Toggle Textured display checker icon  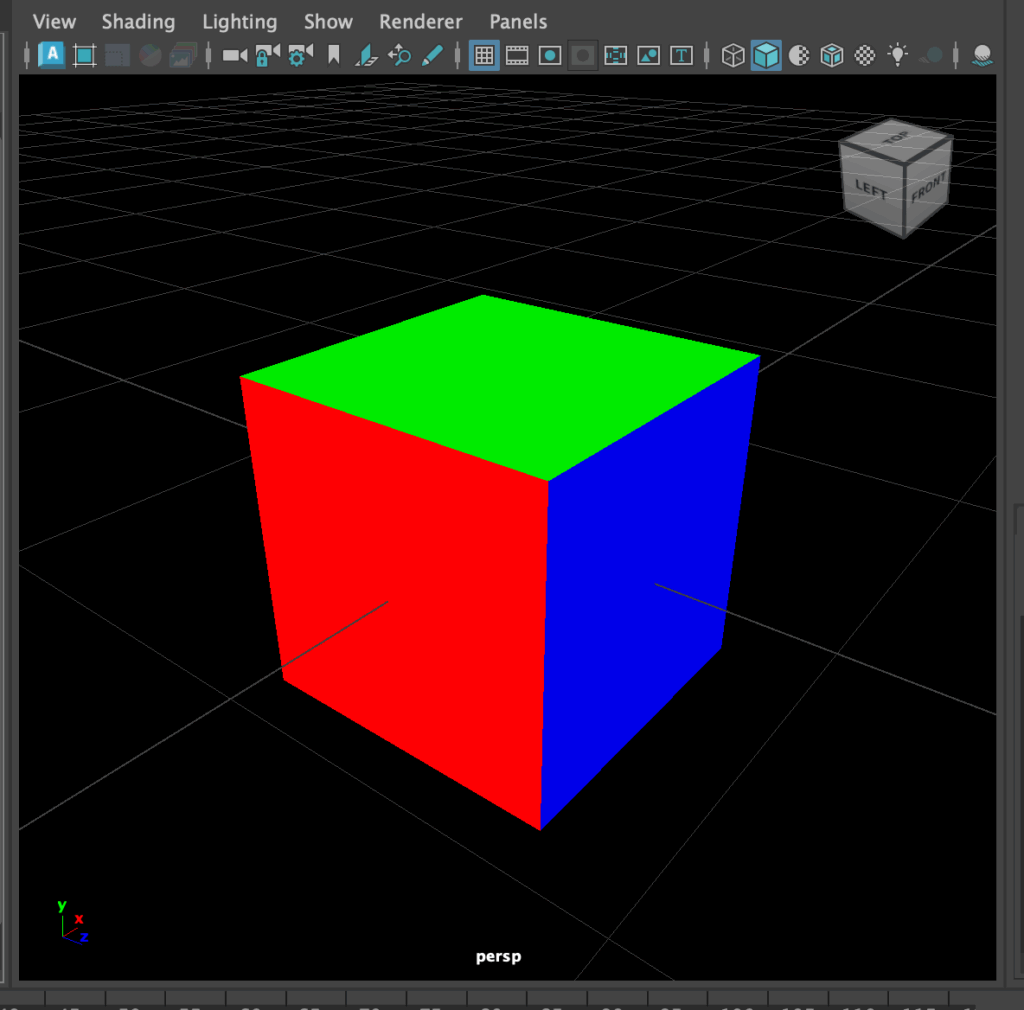coord(866,56)
